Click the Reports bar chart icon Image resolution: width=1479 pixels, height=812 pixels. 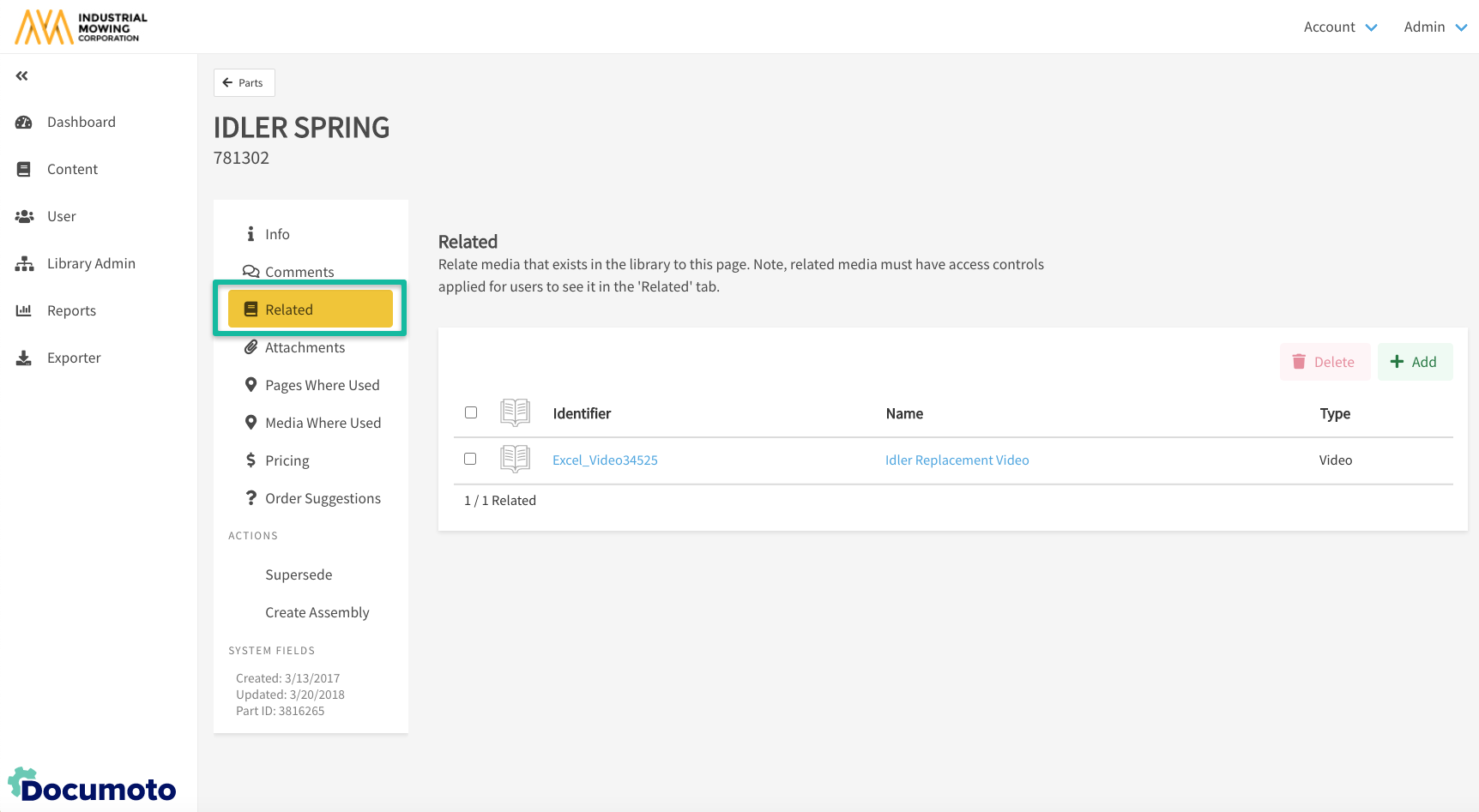[x=24, y=310]
